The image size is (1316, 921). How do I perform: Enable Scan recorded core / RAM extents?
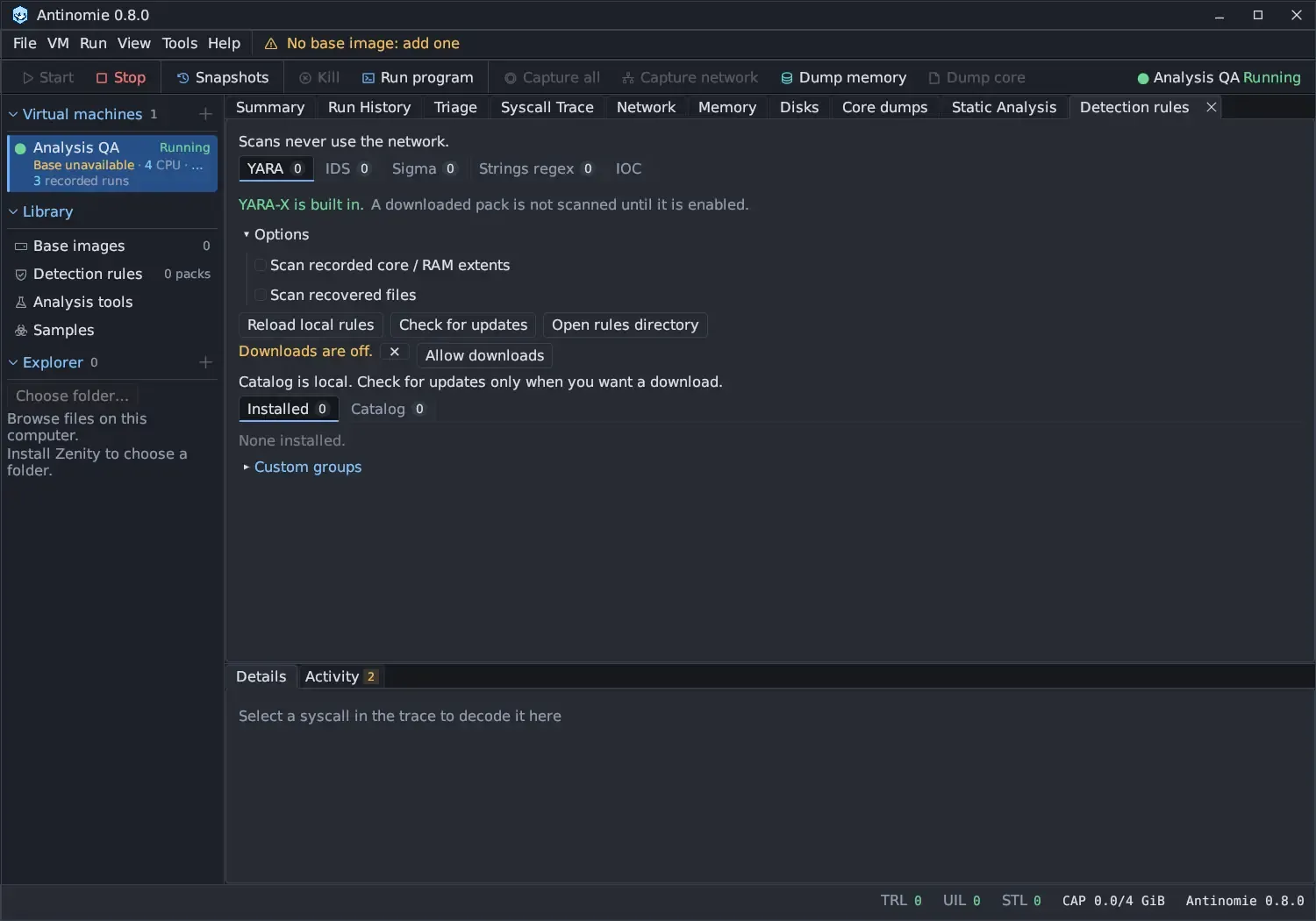[x=261, y=265]
